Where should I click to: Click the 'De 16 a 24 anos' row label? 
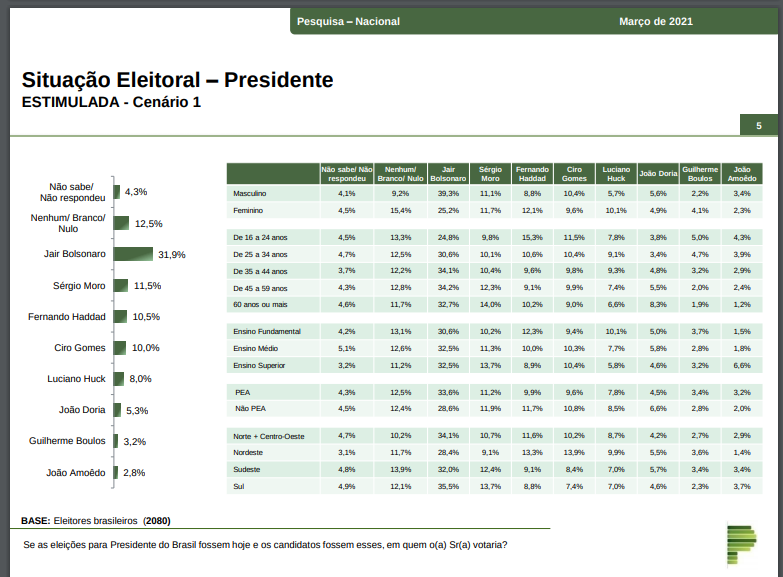click(259, 237)
